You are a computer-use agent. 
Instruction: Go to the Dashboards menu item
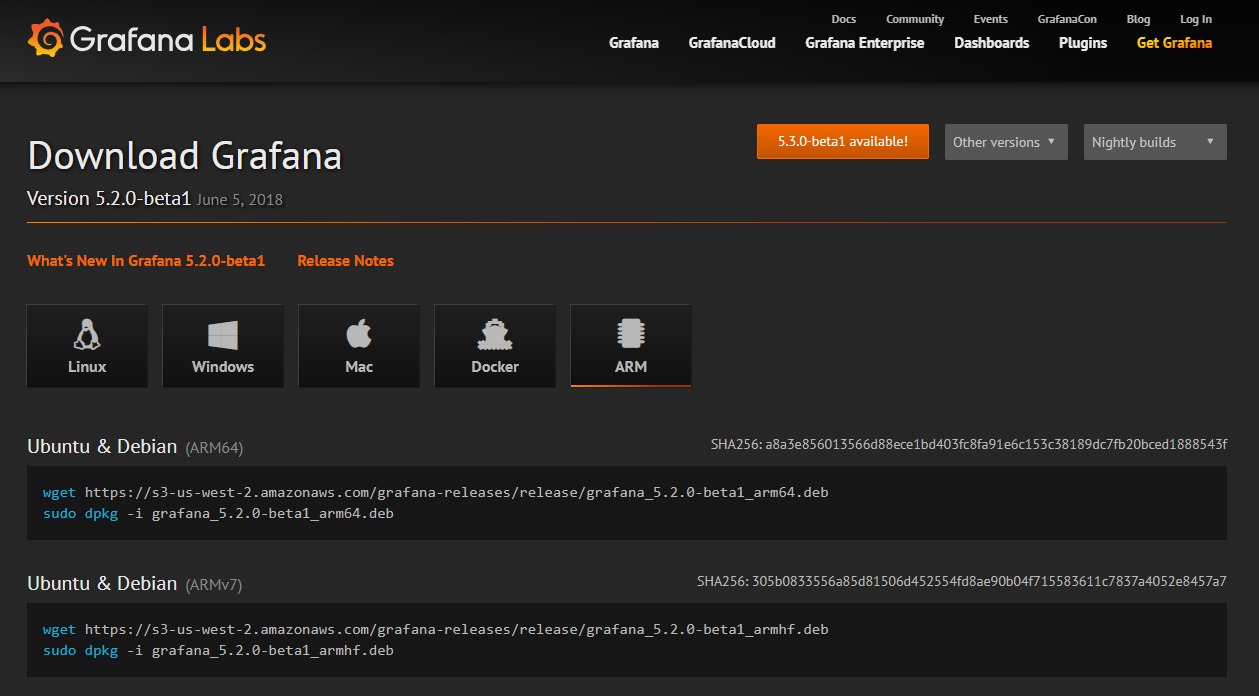tap(992, 43)
